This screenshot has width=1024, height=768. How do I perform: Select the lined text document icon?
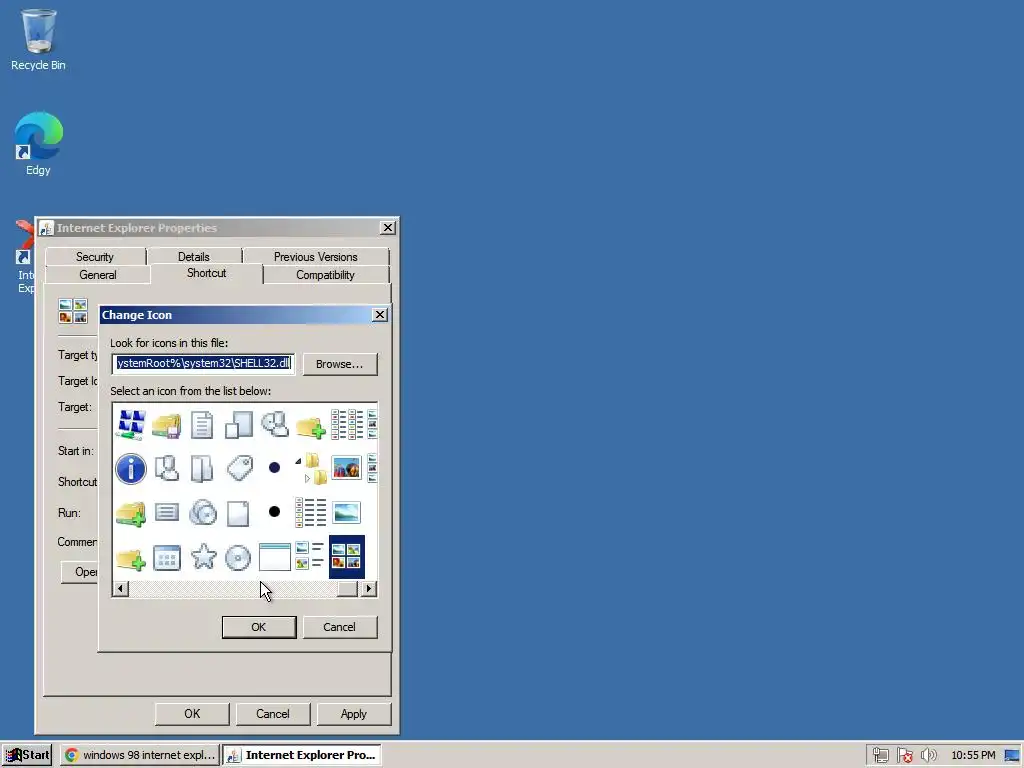coord(202,424)
